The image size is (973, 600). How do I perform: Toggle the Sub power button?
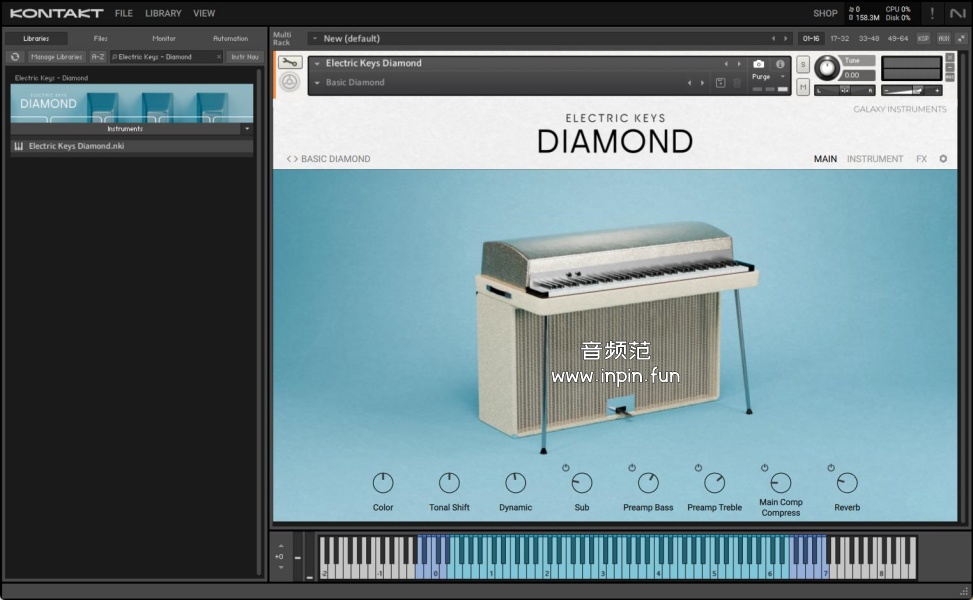(x=565, y=468)
